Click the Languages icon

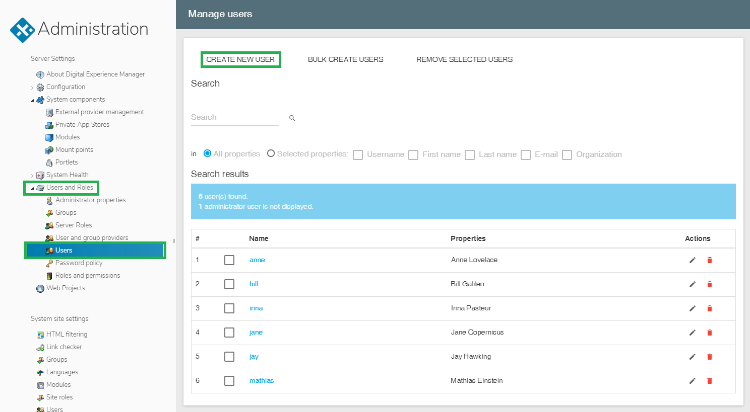click(40, 372)
